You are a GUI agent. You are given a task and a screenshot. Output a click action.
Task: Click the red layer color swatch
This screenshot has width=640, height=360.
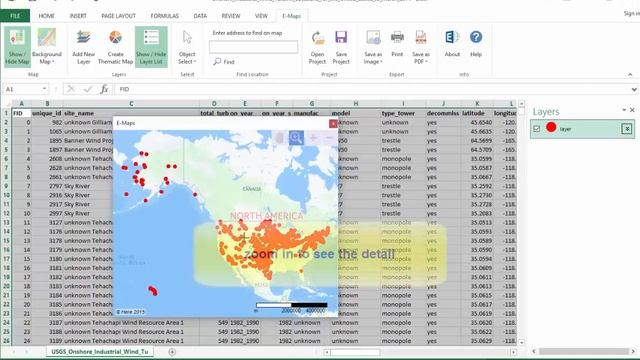point(551,127)
